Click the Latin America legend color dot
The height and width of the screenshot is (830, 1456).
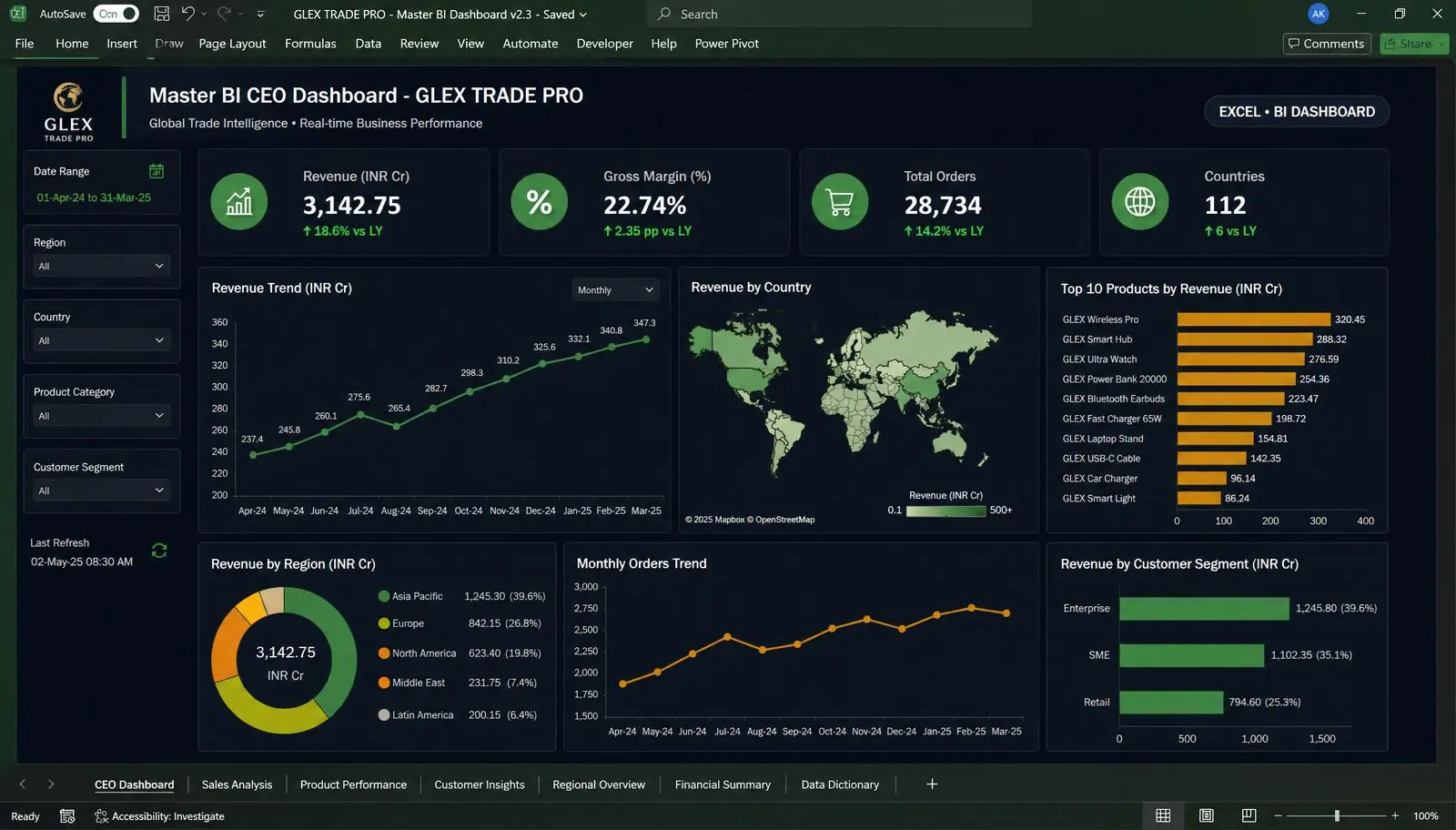pos(384,715)
